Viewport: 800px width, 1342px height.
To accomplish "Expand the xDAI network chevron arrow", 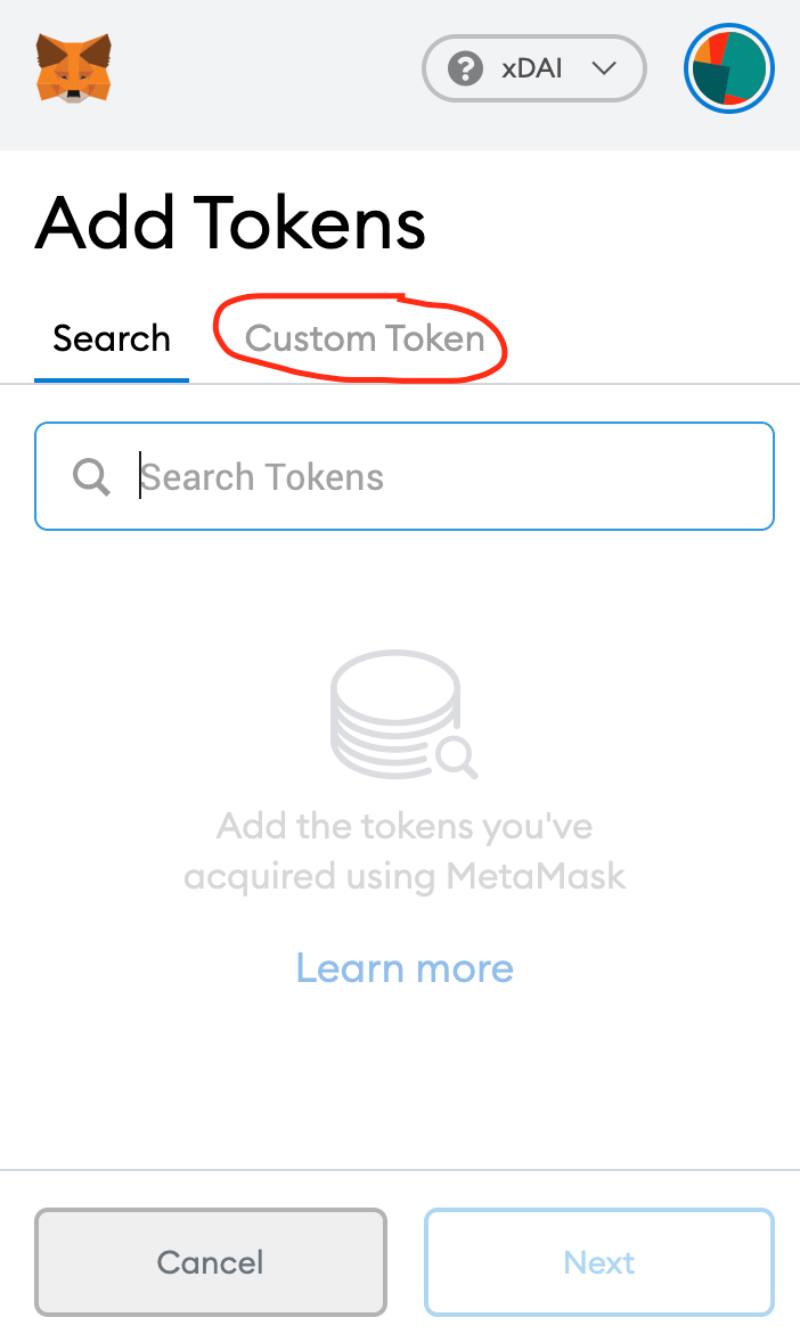I will click(x=603, y=69).
